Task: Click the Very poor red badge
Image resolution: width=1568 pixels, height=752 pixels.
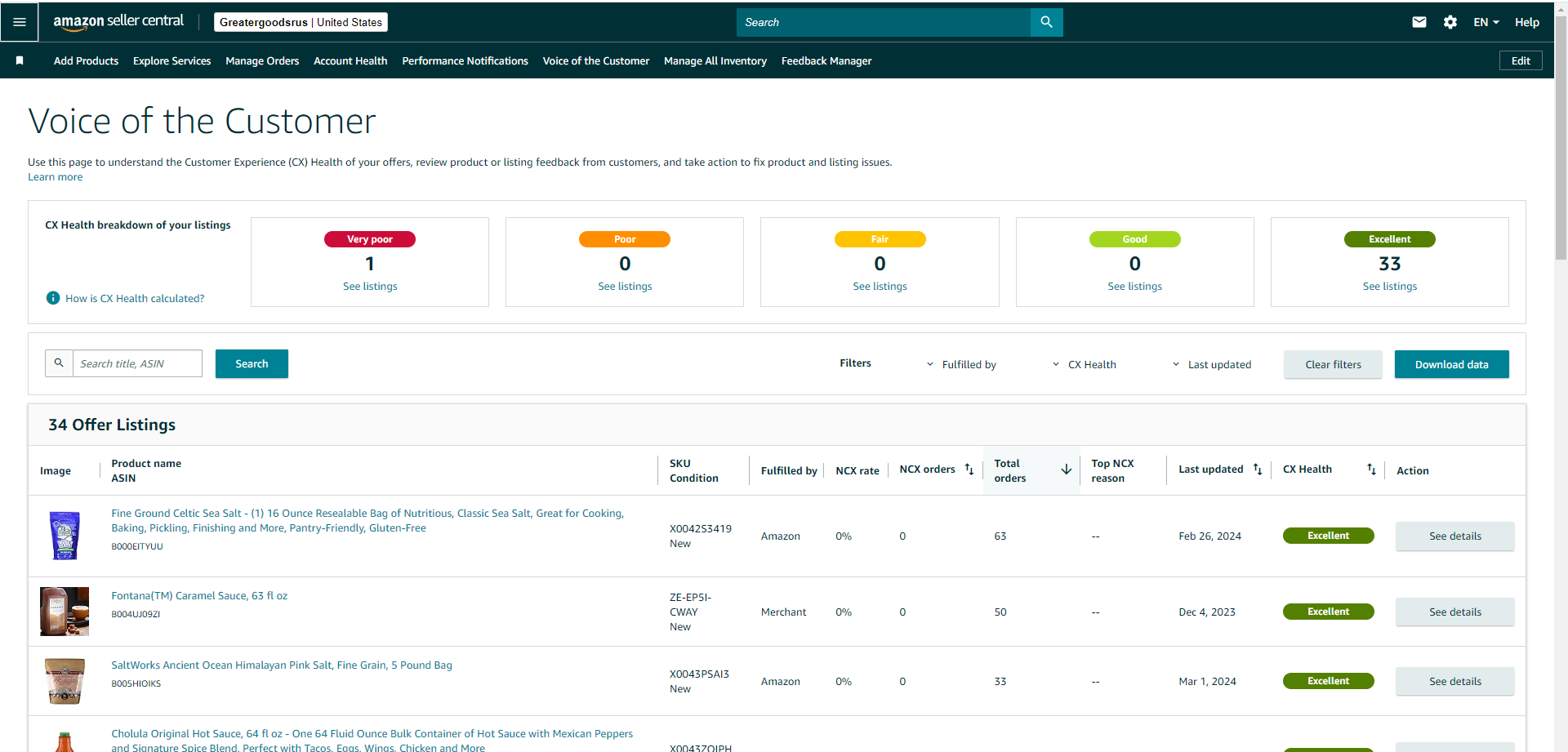Action: (x=370, y=239)
